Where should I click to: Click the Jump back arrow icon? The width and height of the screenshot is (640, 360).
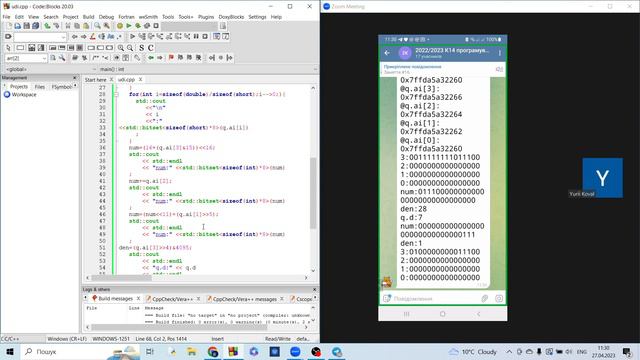coord(75,36)
